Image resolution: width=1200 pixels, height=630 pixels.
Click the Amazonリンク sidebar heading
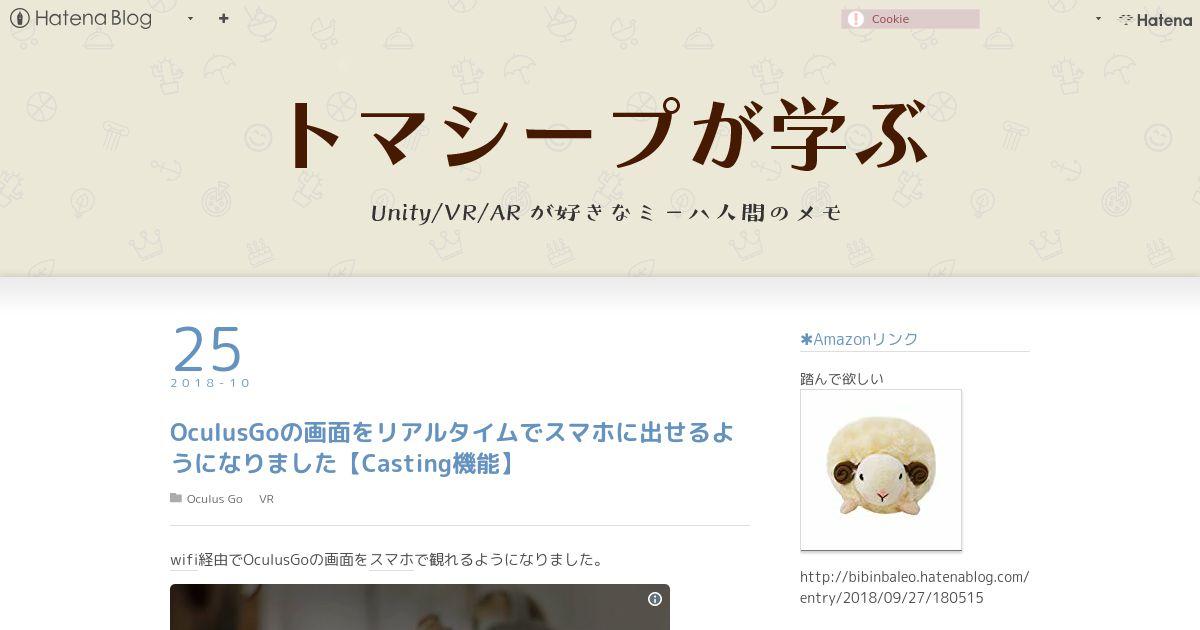pyautogui.click(x=859, y=339)
